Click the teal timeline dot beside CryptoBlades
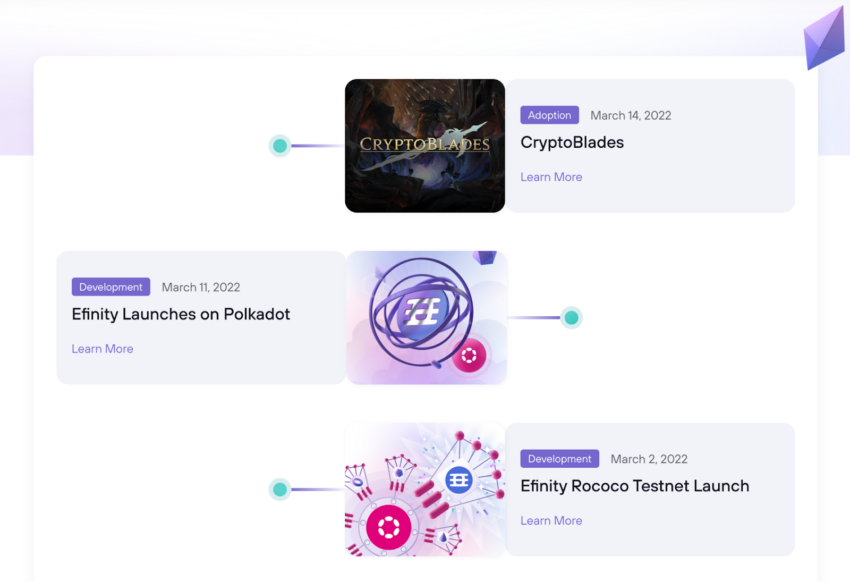 (x=280, y=146)
